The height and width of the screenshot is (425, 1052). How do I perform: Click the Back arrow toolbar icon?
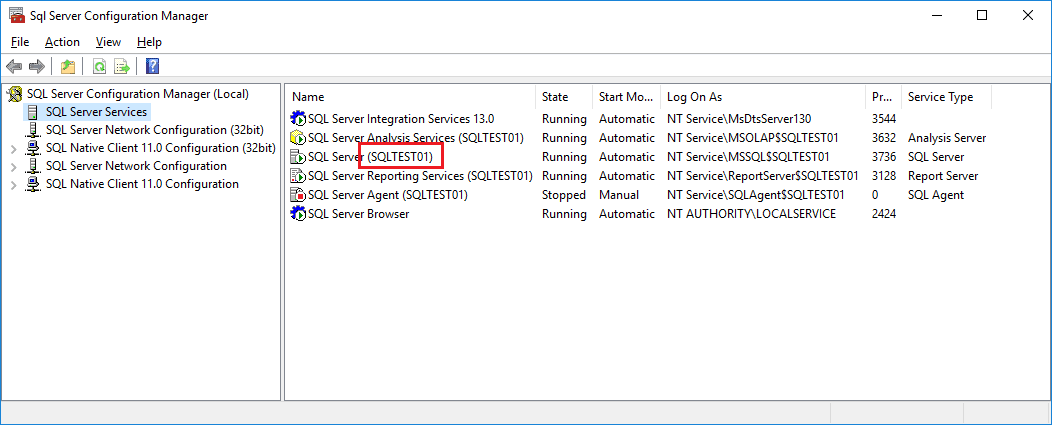[14, 67]
